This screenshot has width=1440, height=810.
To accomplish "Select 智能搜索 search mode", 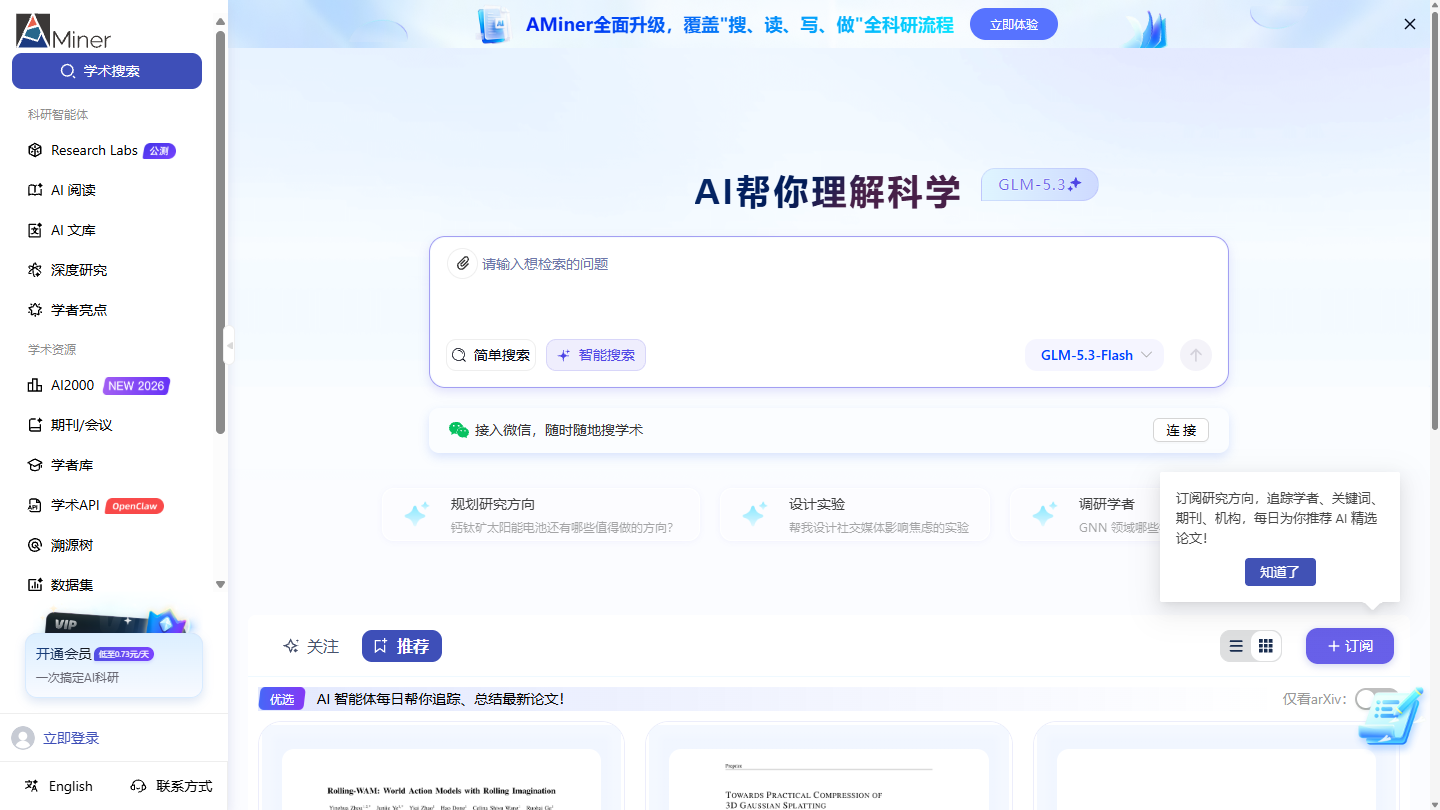I will point(596,355).
